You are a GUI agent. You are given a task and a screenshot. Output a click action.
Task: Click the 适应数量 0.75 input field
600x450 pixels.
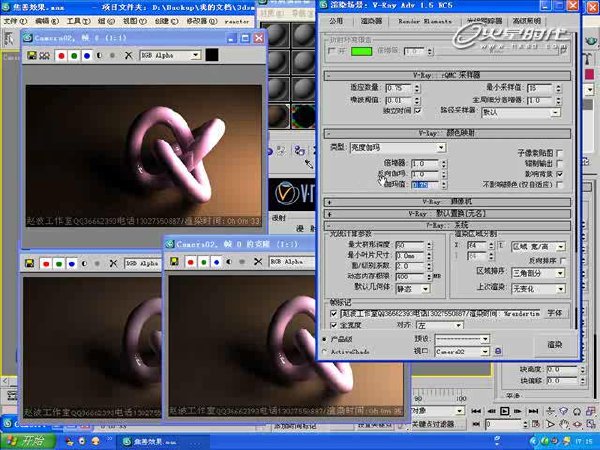[399, 88]
